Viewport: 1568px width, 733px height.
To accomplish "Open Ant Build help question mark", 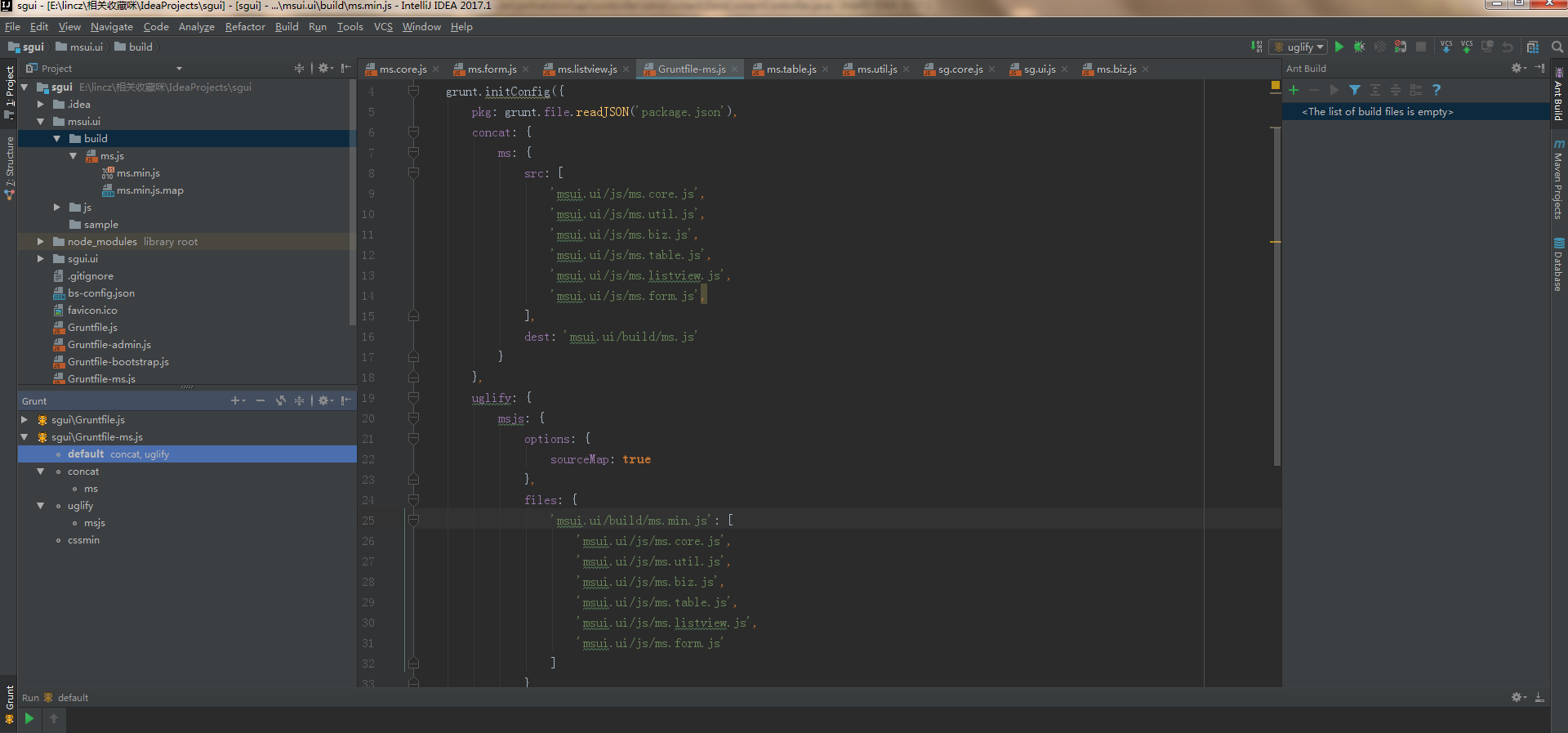I will click(x=1437, y=90).
